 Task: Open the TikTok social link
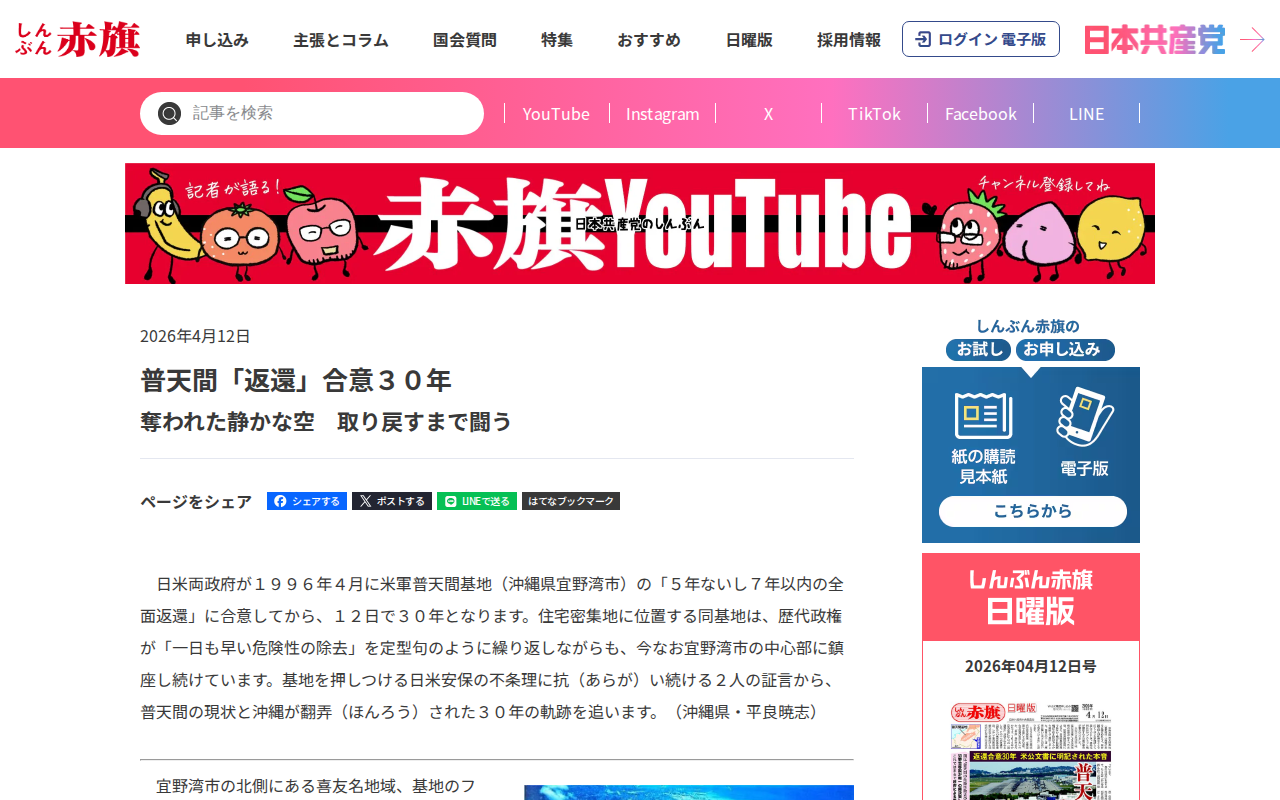tap(874, 113)
